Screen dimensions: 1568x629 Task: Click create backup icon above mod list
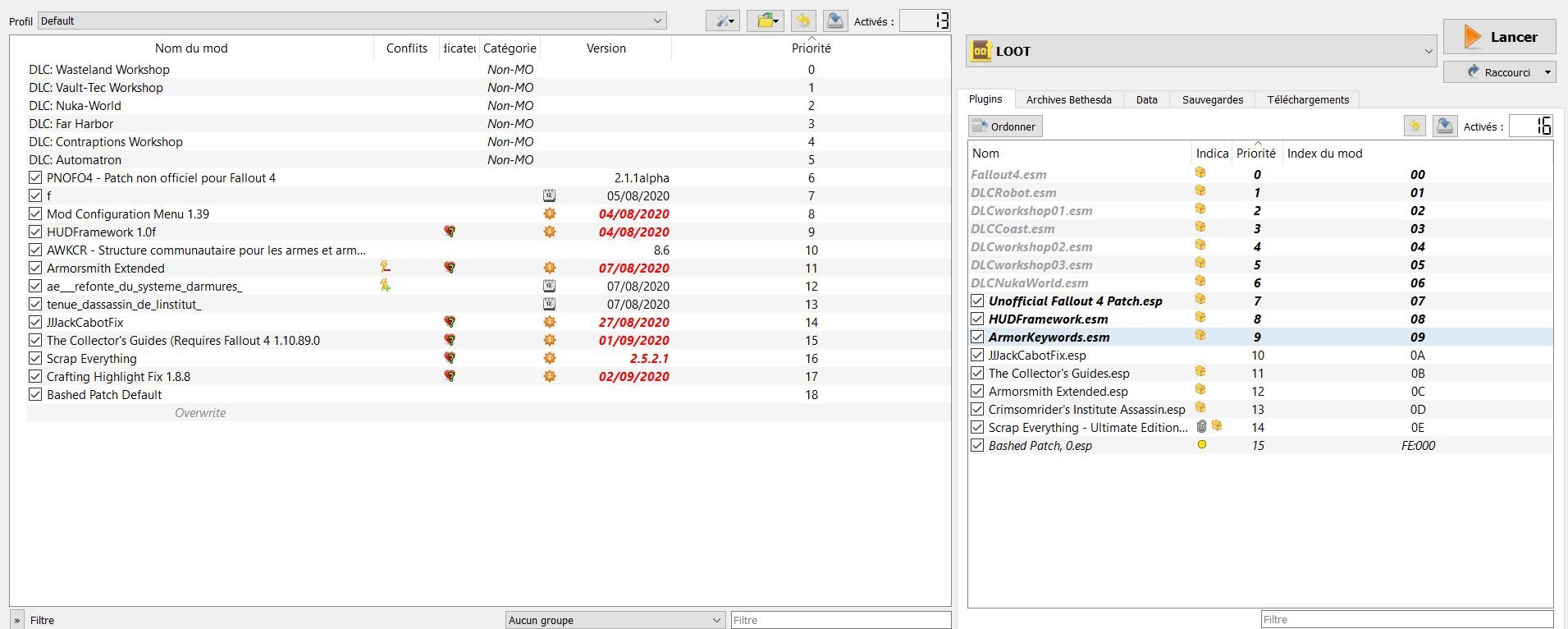(x=835, y=21)
